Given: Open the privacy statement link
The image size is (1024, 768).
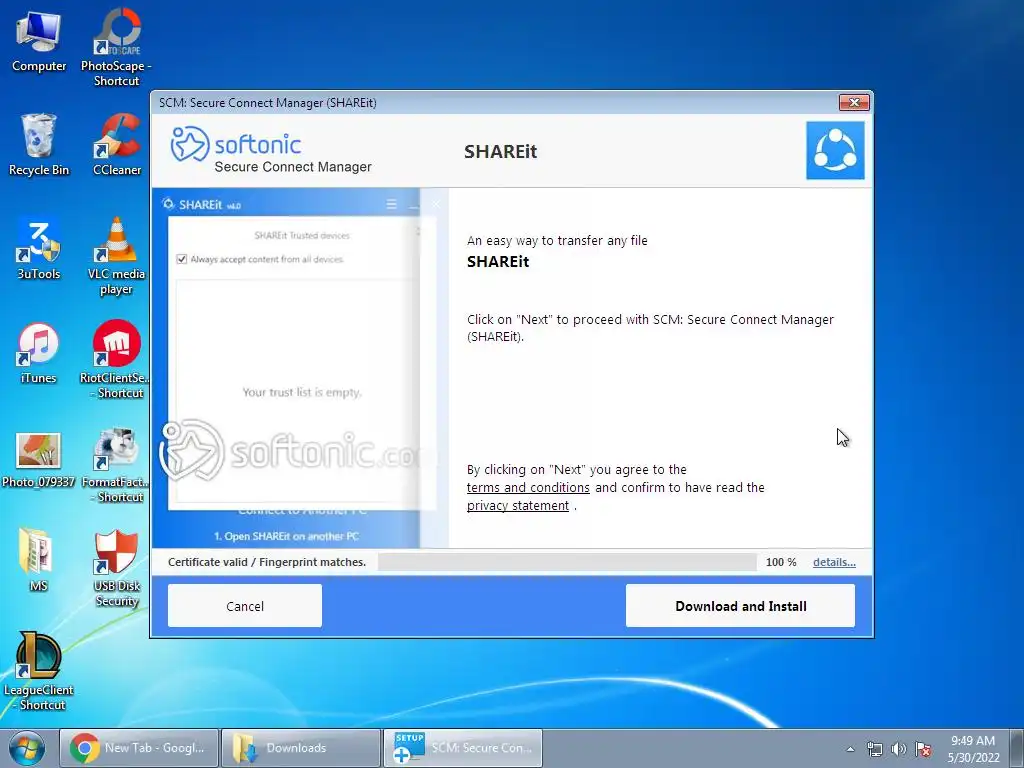Looking at the screenshot, I should 517,506.
